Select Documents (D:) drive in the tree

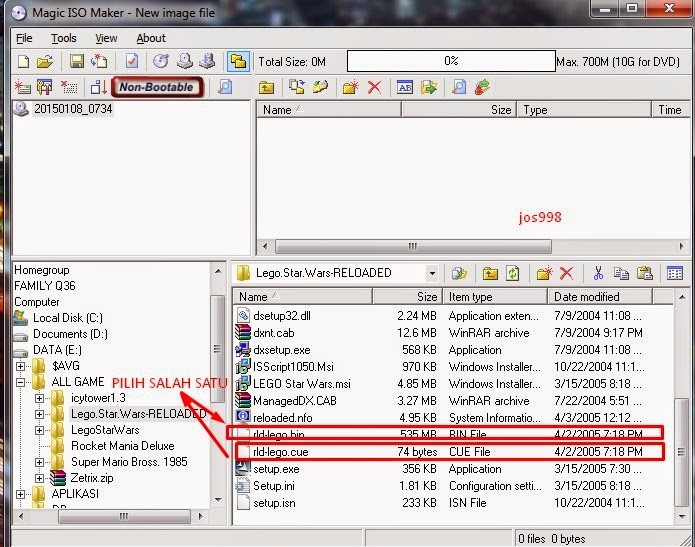(70, 334)
